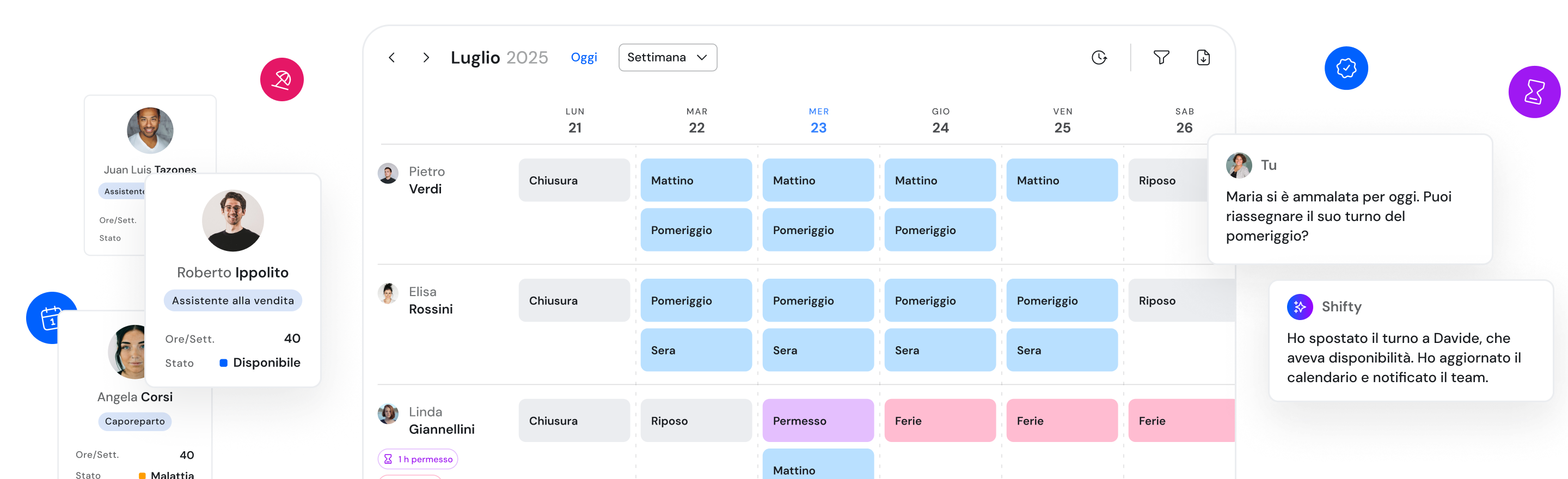Click the previous week arrow
Image resolution: width=1568 pixels, height=479 pixels.
(391, 57)
